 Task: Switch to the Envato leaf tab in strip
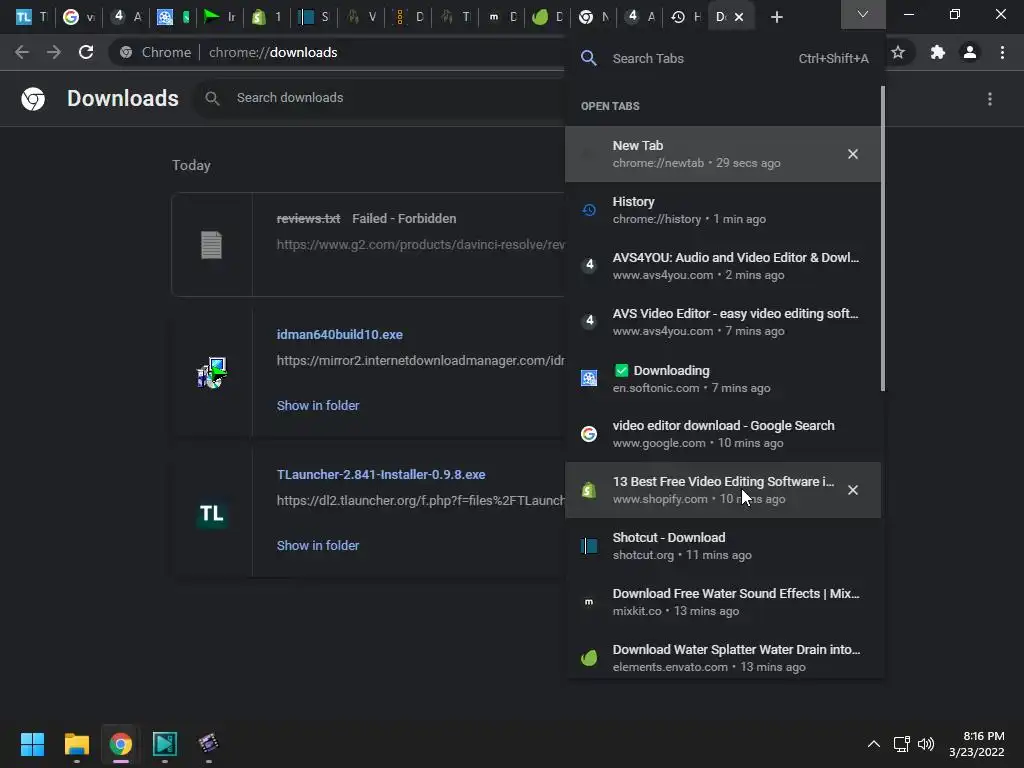point(547,17)
